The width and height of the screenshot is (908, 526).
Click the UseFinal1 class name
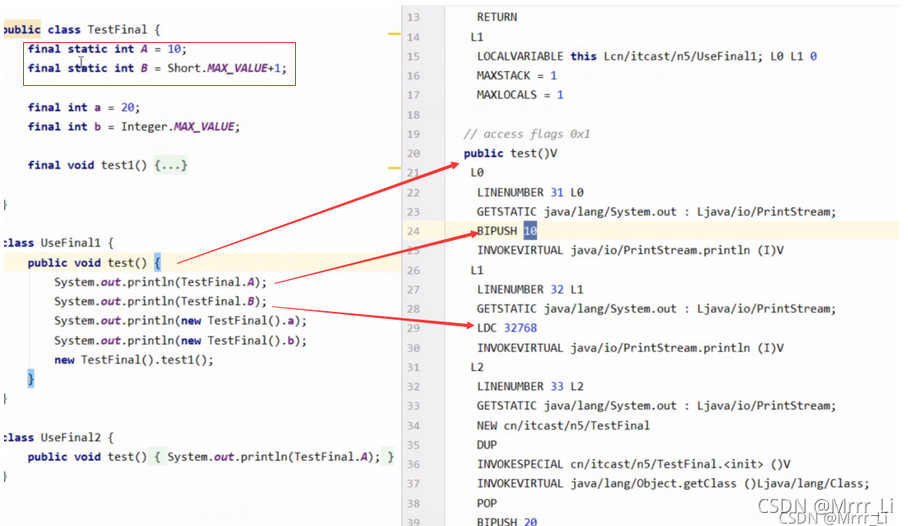coord(70,243)
